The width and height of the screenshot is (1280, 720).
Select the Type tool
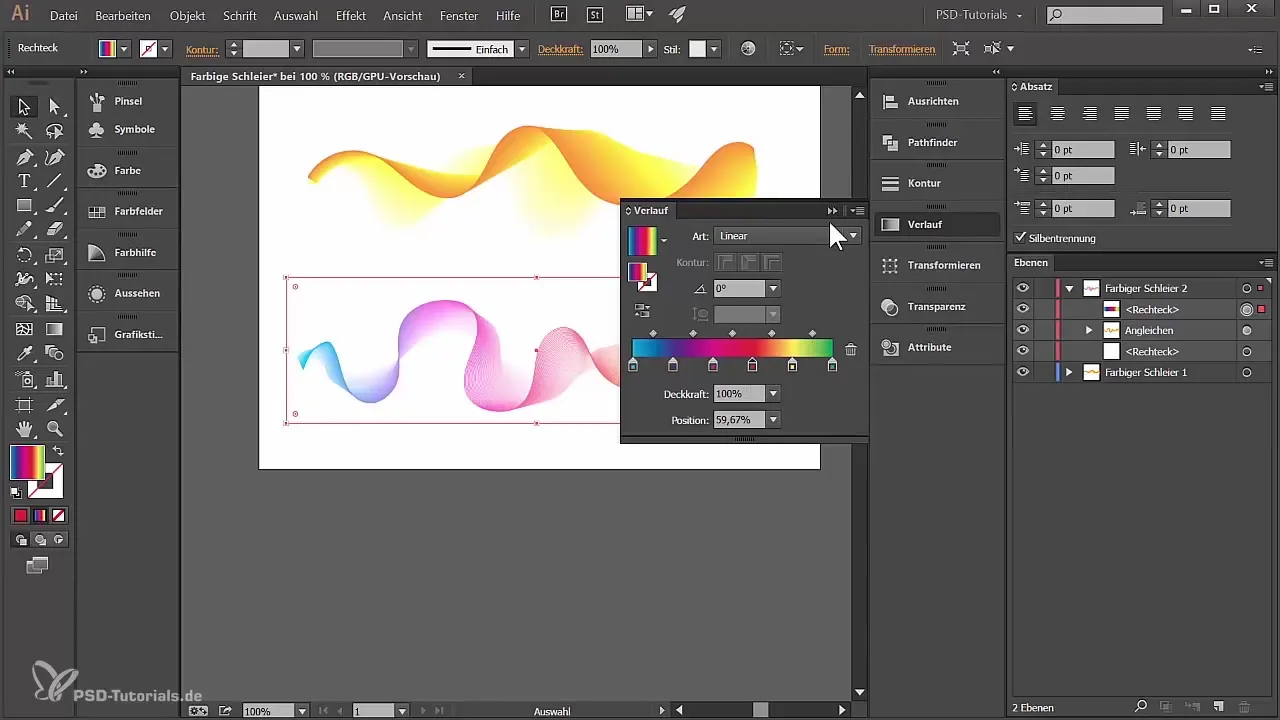pyautogui.click(x=24, y=181)
